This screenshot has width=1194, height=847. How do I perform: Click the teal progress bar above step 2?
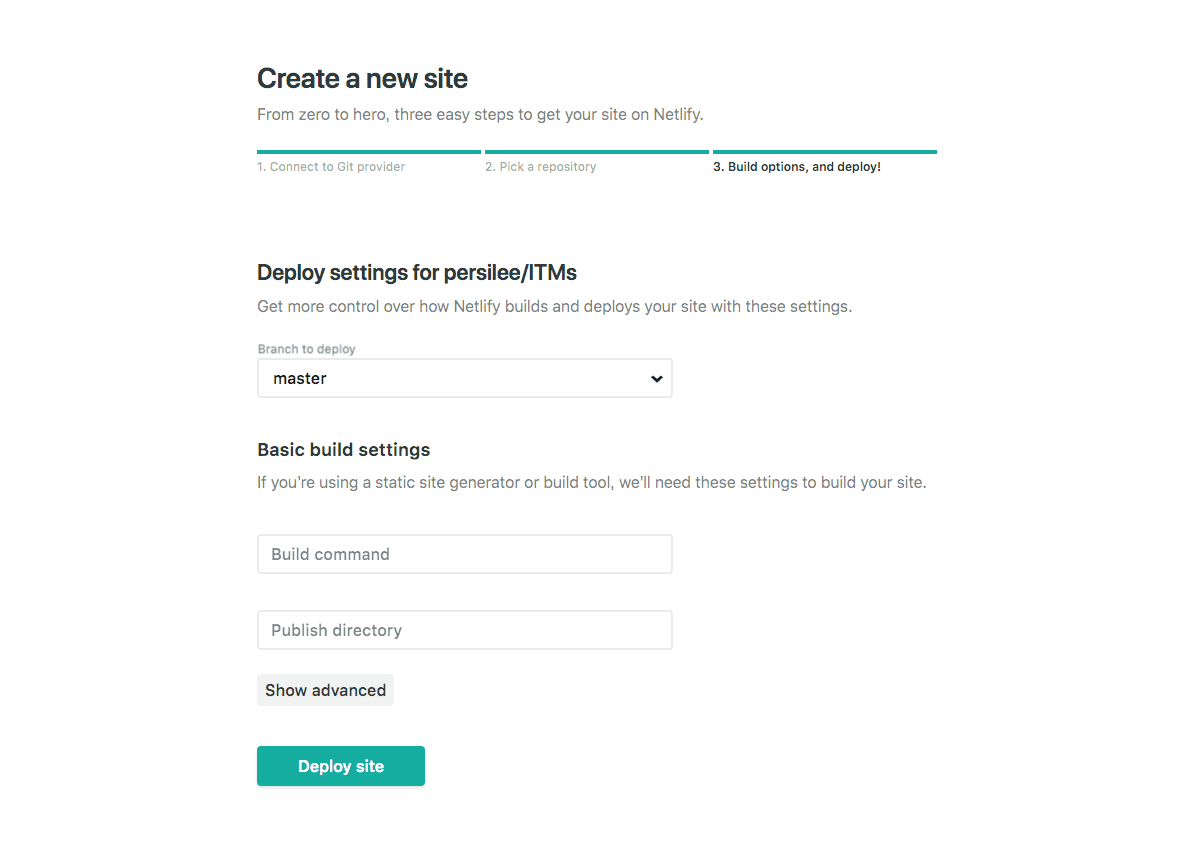pyautogui.click(x=596, y=152)
